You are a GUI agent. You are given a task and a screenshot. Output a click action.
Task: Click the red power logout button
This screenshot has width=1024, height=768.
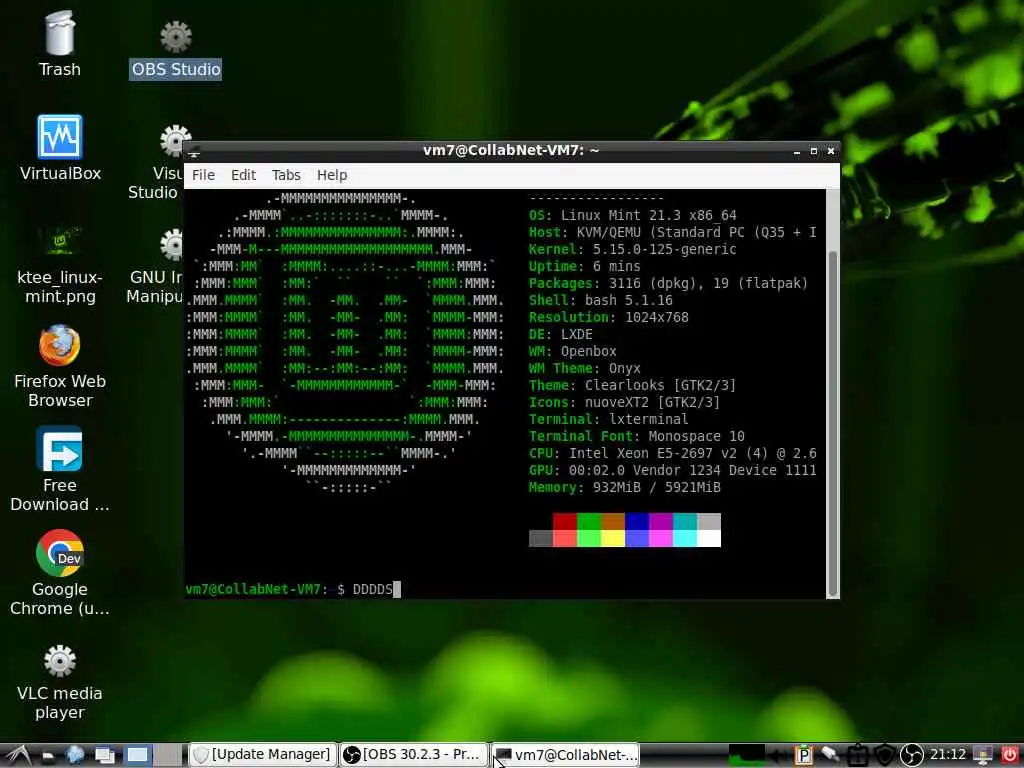(1009, 755)
